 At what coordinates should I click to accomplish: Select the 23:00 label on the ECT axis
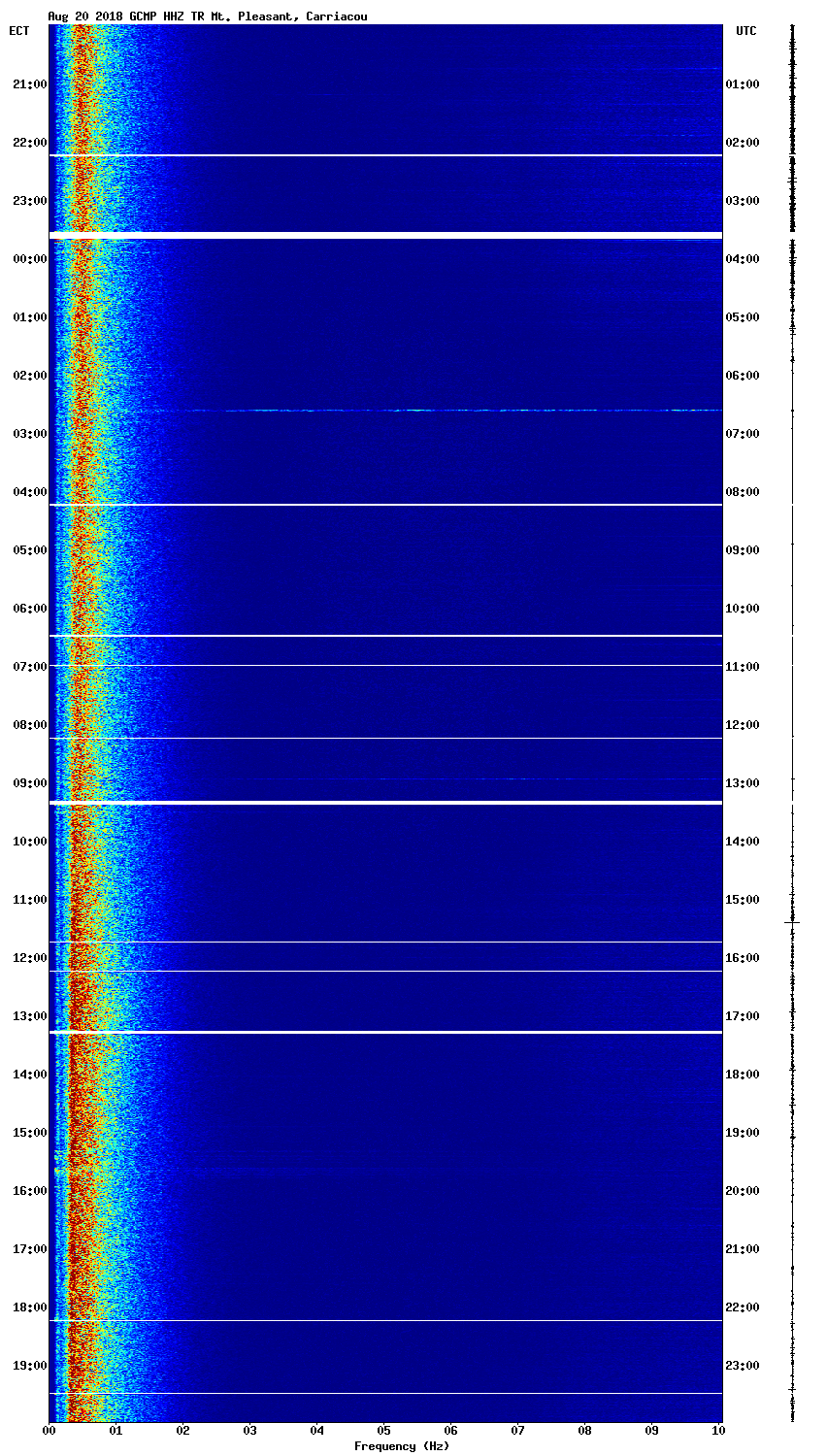[30, 201]
